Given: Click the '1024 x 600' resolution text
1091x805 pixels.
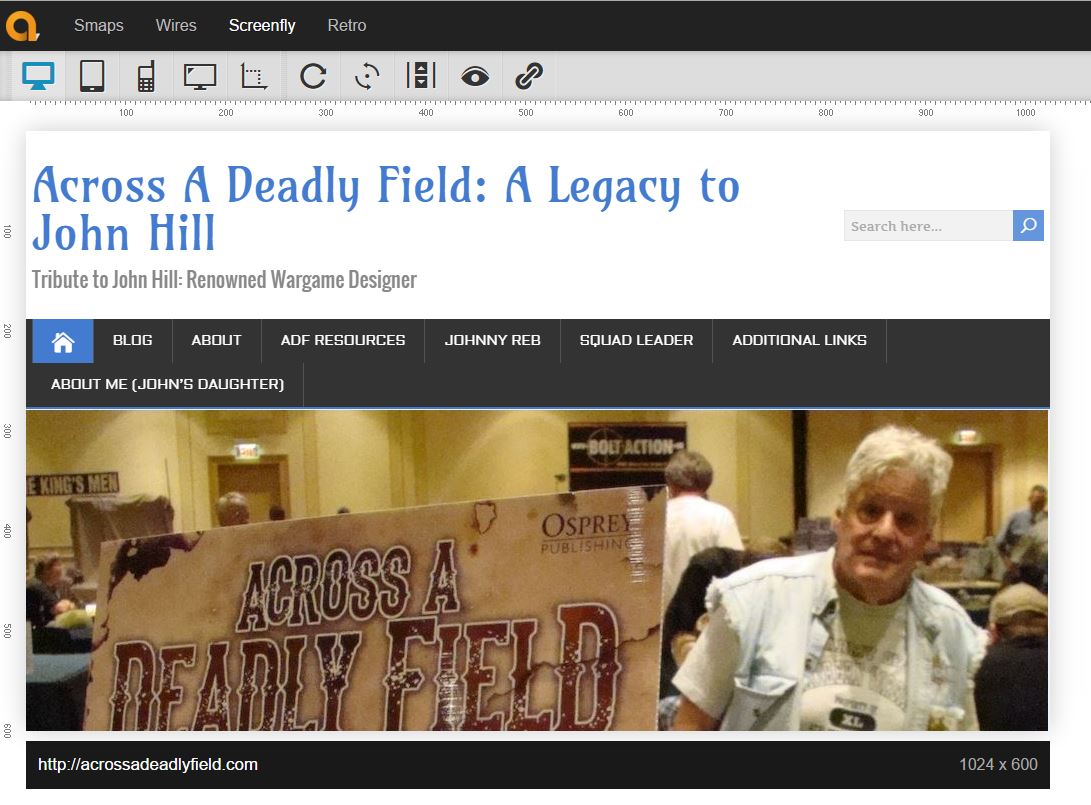Looking at the screenshot, I should point(998,765).
